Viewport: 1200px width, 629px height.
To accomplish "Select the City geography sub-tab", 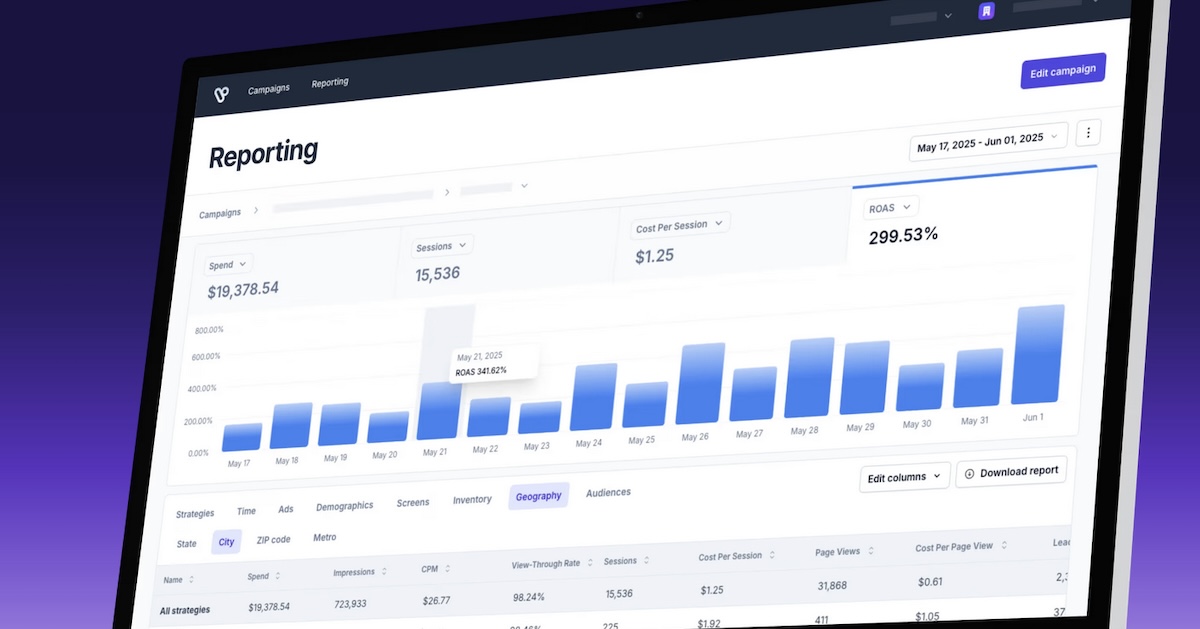I will [x=226, y=542].
